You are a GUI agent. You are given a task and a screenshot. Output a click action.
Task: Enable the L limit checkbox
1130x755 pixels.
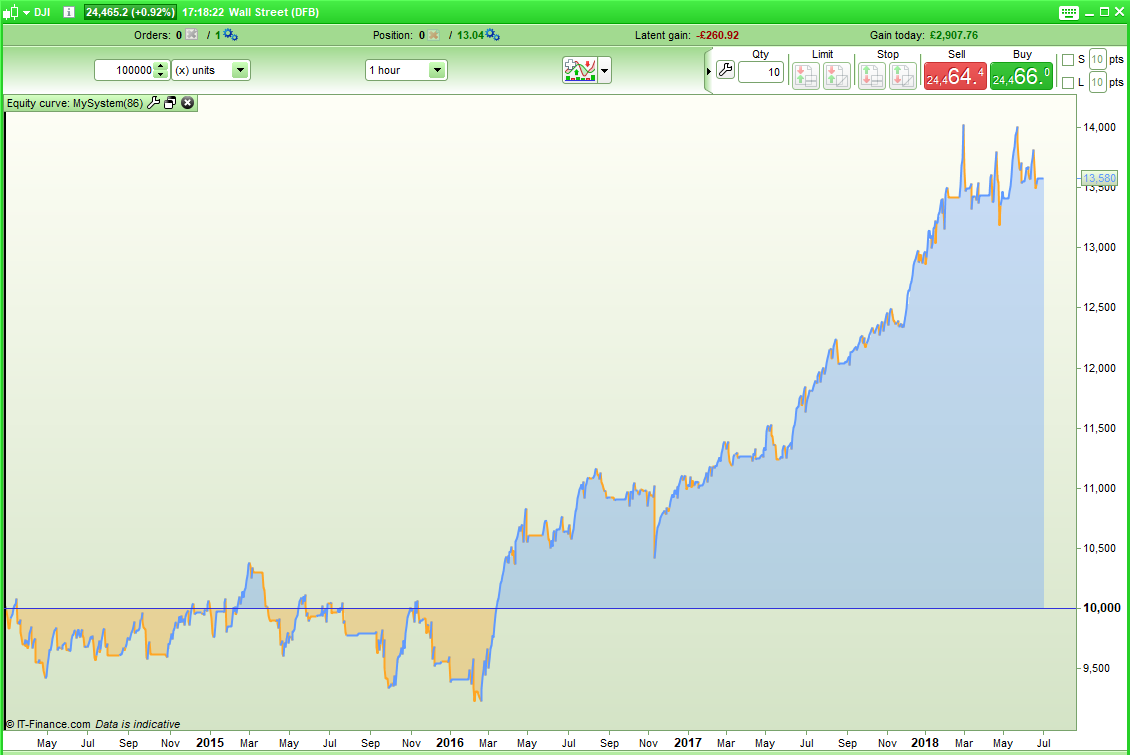point(1068,83)
